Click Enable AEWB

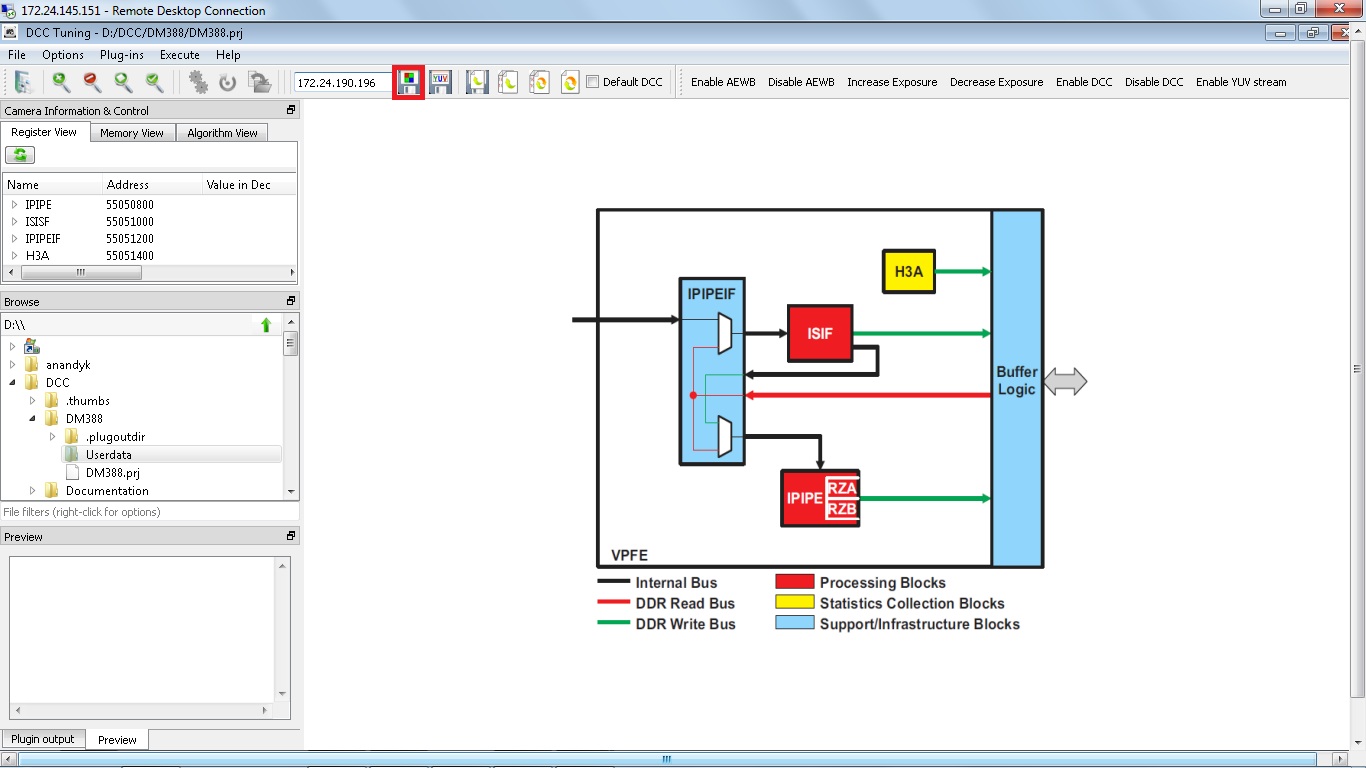pyautogui.click(x=723, y=82)
